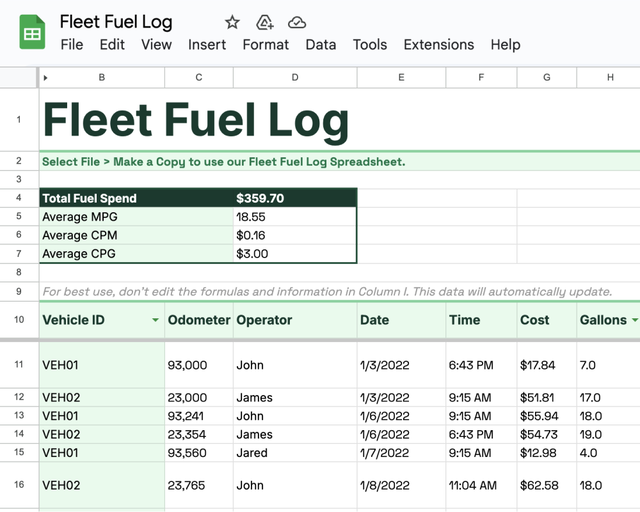Image resolution: width=640 pixels, height=512 pixels.
Task: Select column D header
Action: coord(295,78)
